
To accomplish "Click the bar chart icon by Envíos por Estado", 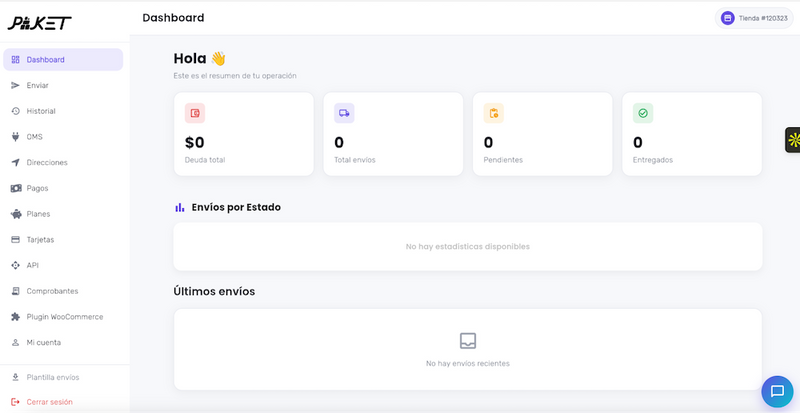I will [180, 207].
